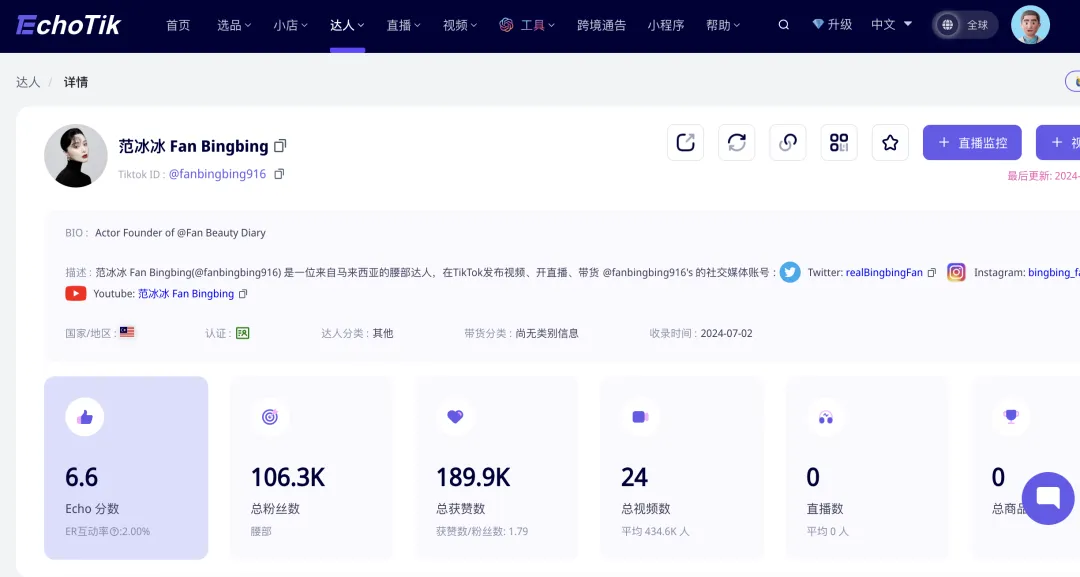Click the creator profile photo
1080x577 pixels.
pos(76,156)
